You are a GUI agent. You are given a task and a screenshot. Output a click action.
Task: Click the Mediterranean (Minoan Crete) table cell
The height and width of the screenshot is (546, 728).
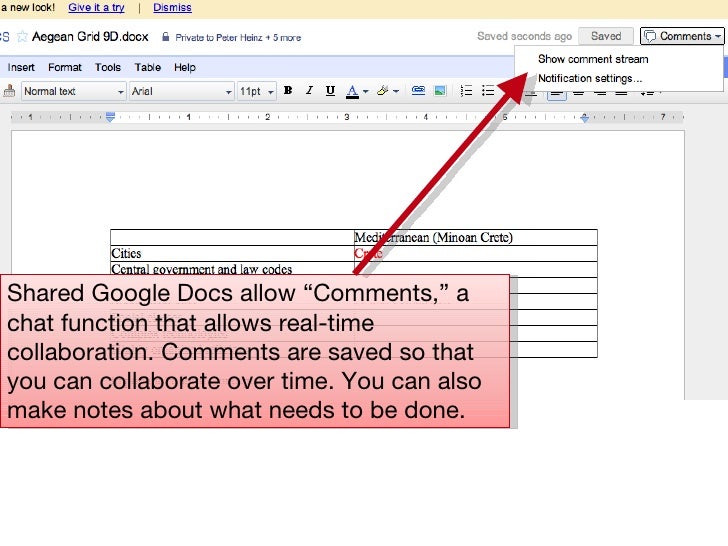click(x=475, y=238)
